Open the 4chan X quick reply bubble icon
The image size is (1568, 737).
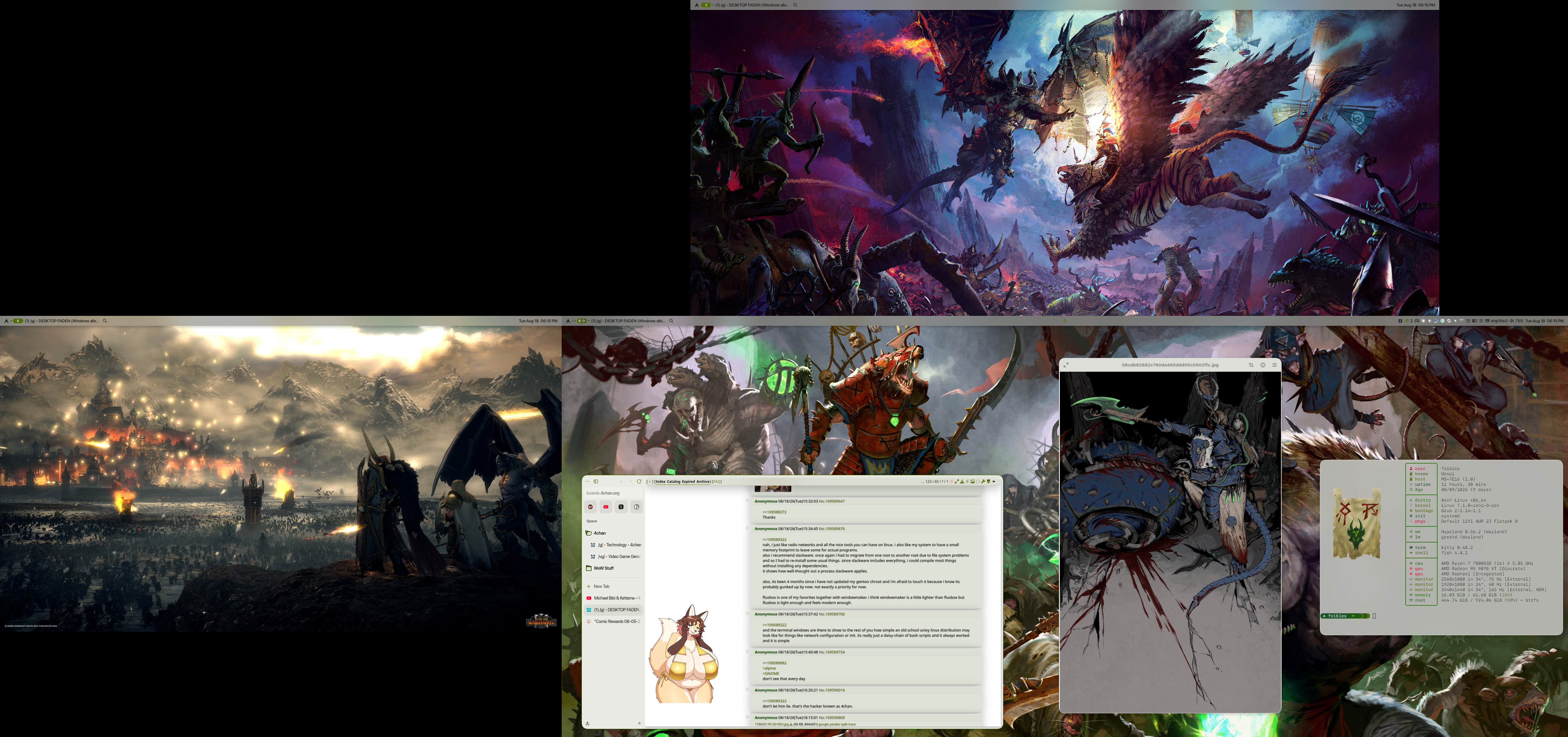point(978,481)
